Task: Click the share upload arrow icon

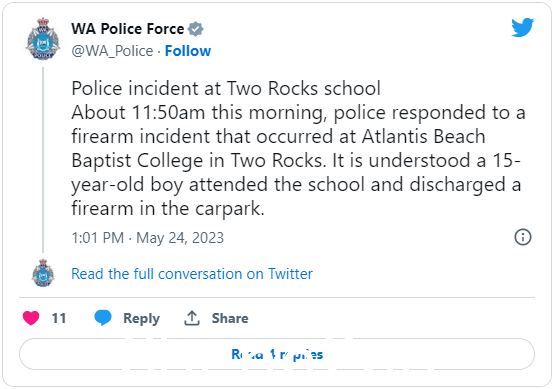Action: [192, 318]
